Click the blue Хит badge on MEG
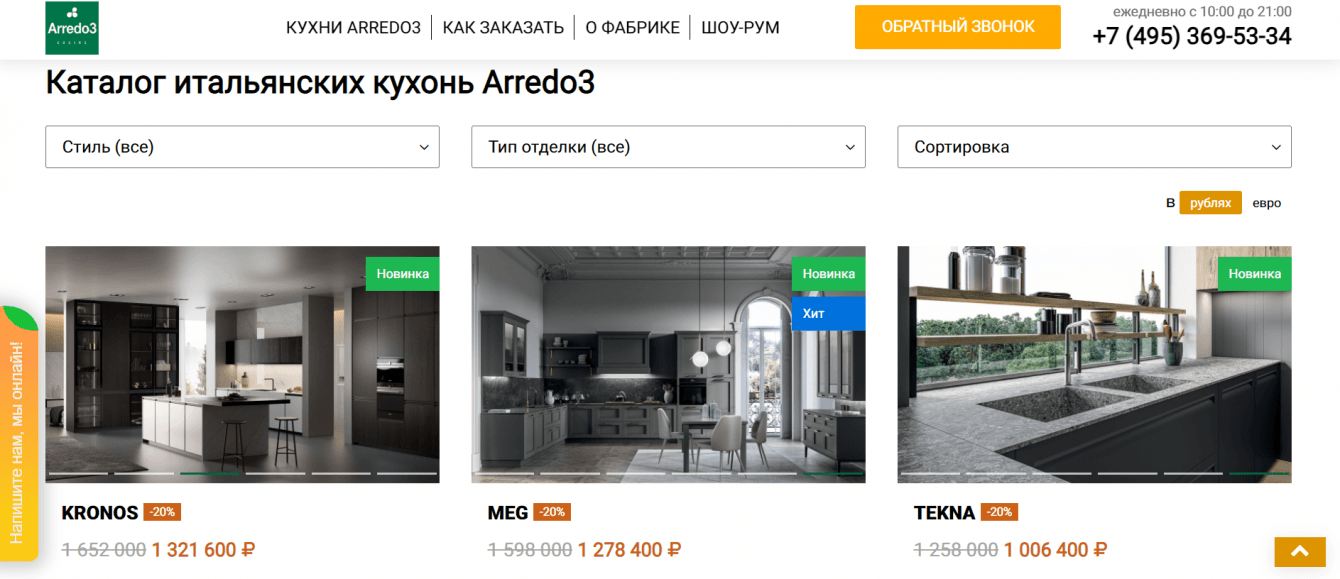1340x579 pixels. [828, 313]
